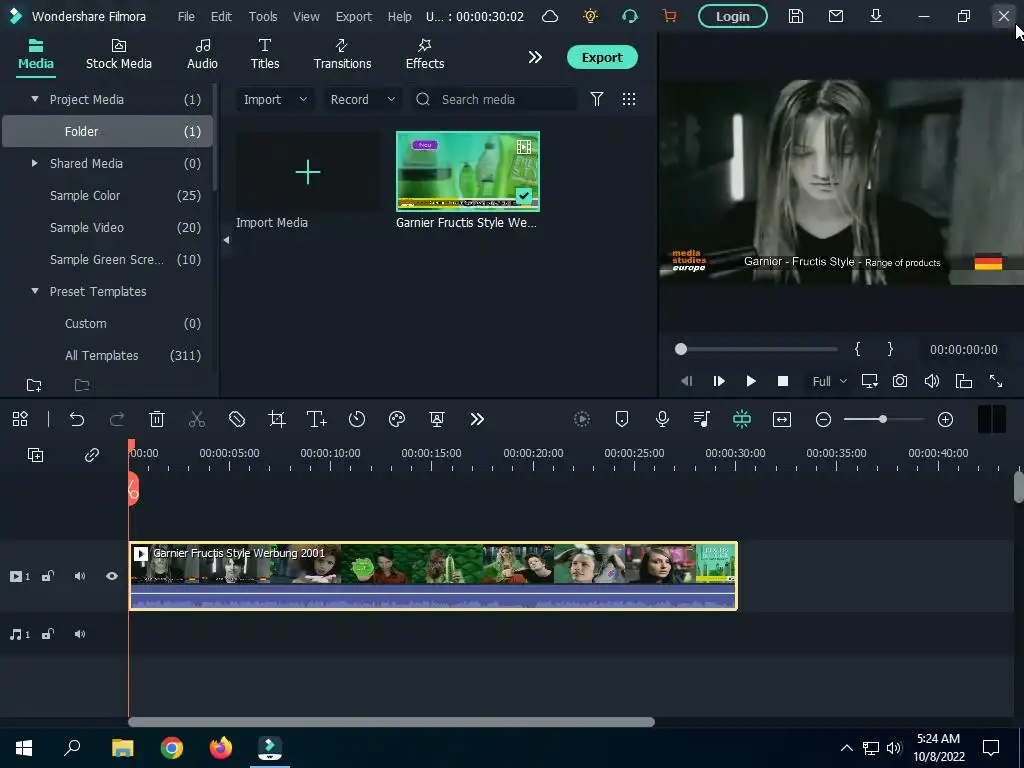
Task: Play the preview video
Action: point(751,381)
